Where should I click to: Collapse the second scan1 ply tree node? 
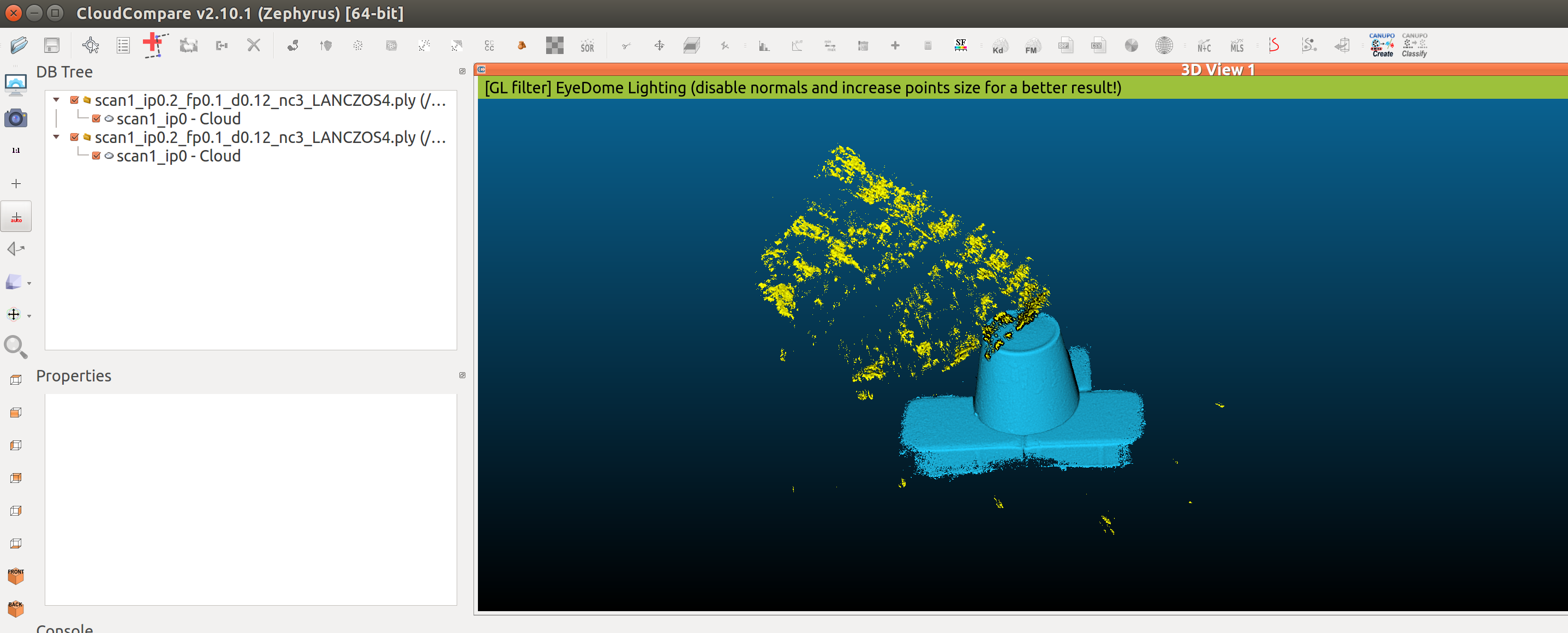(x=57, y=137)
